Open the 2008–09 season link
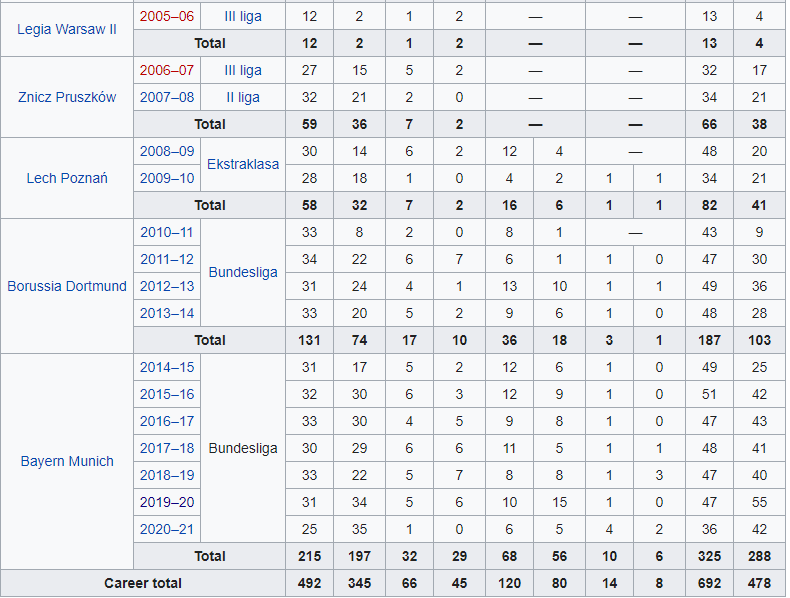Viewport: 790px width, 598px height. 167,151
